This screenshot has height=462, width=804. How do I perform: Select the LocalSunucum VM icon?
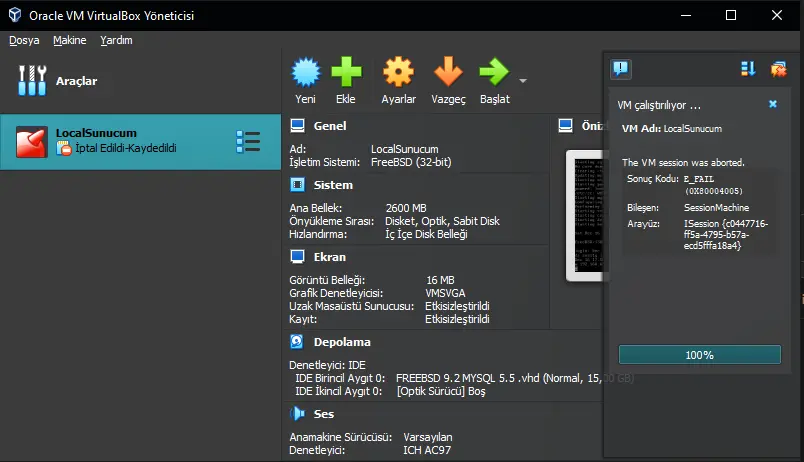(31, 142)
